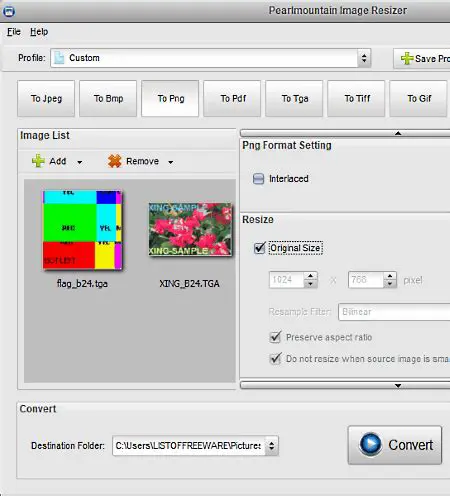The width and height of the screenshot is (450, 496).
Task: Click the XING_B24.TGA file name
Action: click(x=189, y=284)
